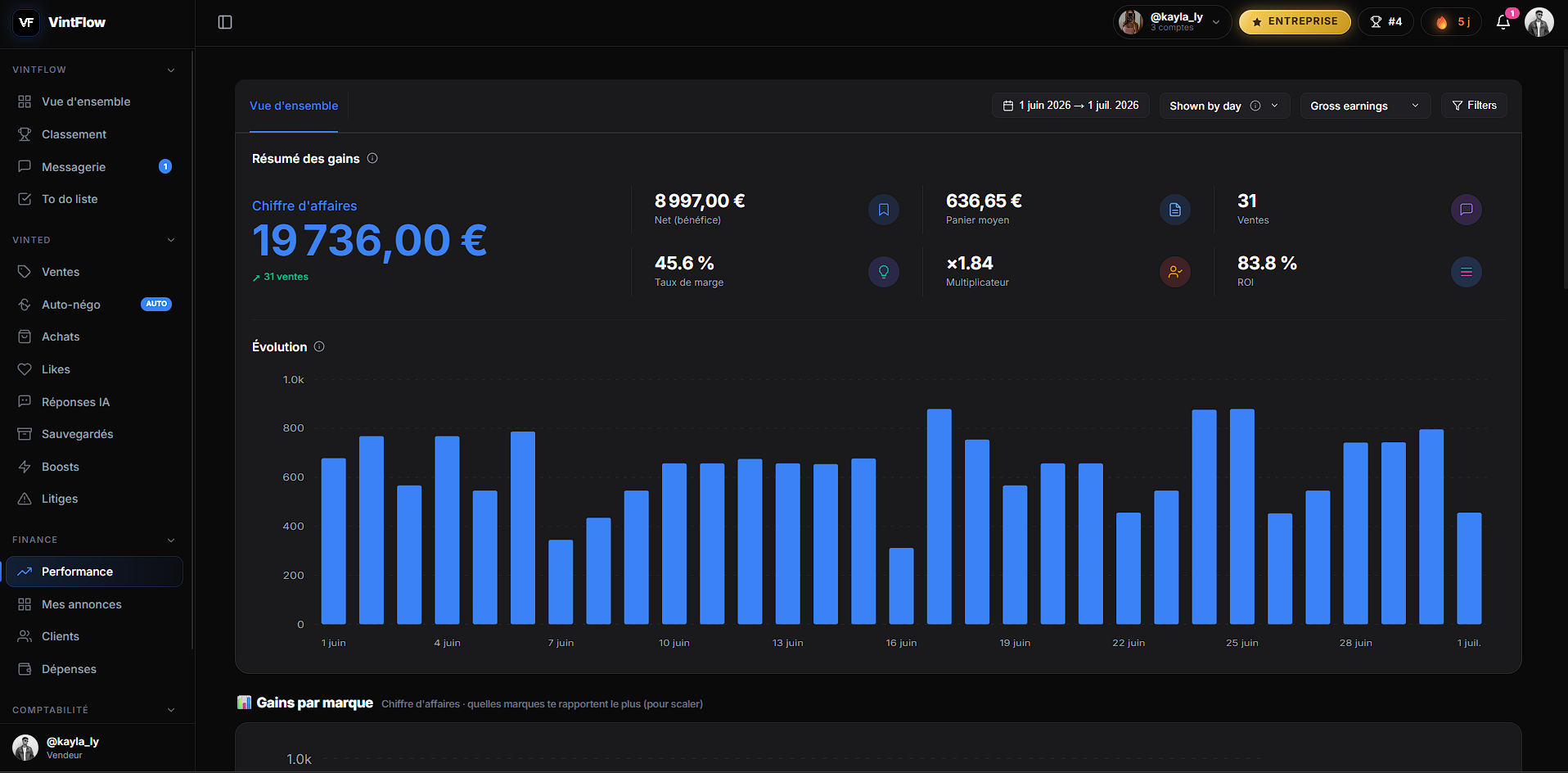
Task: Open the notifications bell
Action: [x=1503, y=22]
